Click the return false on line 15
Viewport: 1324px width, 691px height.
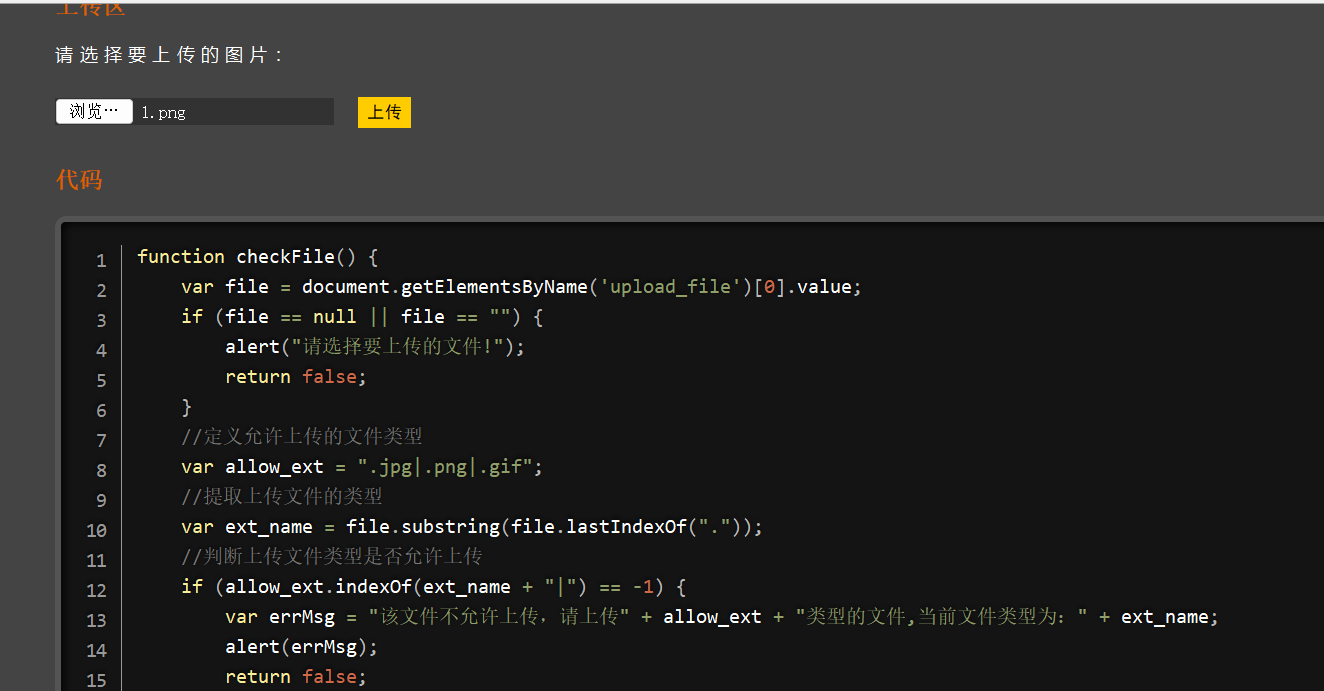click(x=296, y=677)
